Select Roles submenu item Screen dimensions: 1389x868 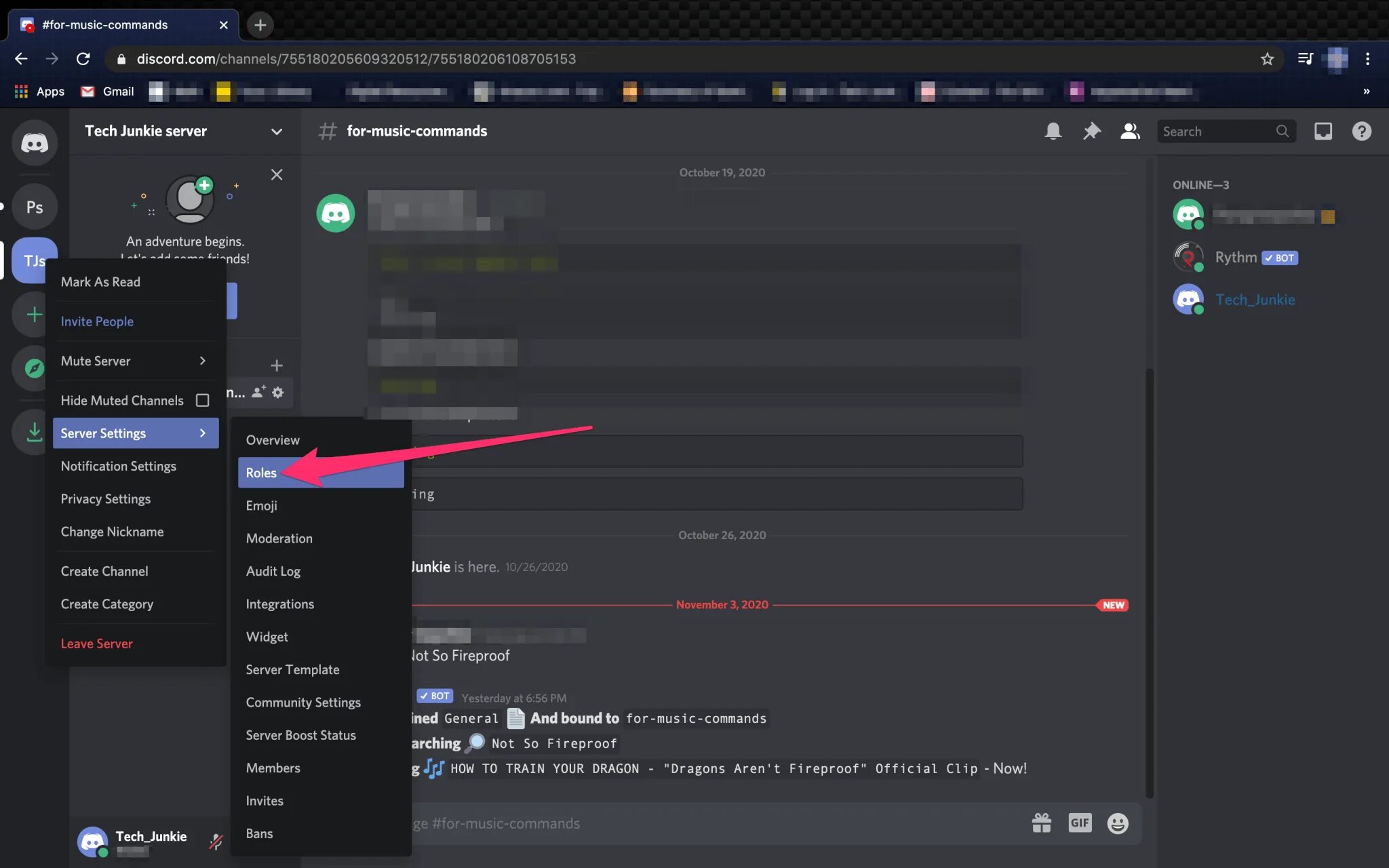click(321, 473)
